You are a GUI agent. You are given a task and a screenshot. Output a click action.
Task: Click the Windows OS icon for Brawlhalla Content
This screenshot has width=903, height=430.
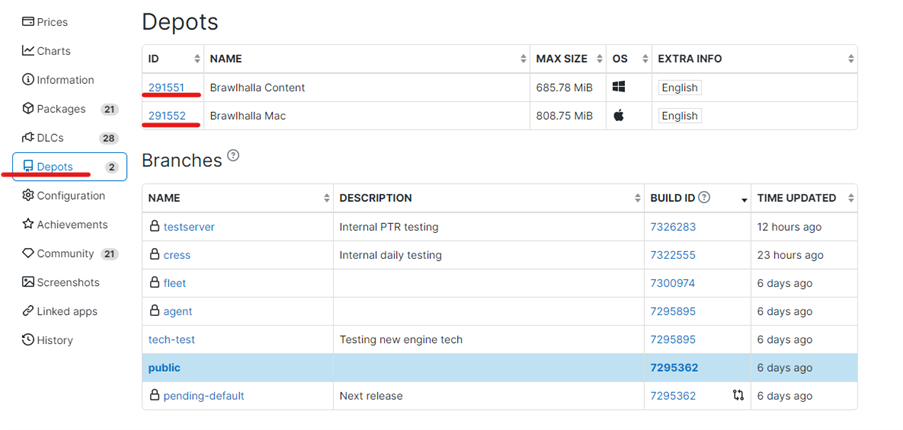(x=619, y=88)
